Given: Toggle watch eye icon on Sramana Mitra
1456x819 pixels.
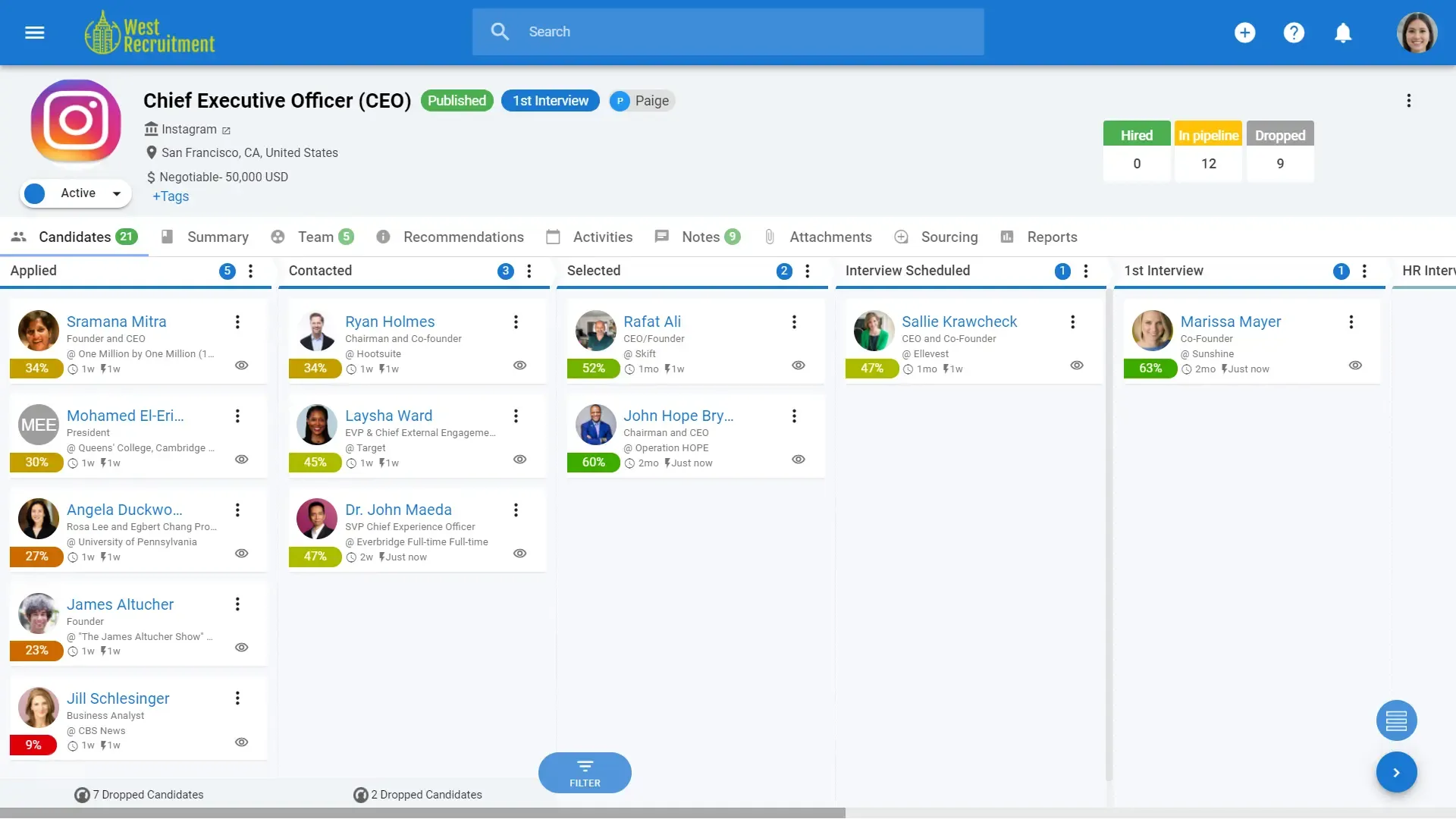Looking at the screenshot, I should (x=241, y=366).
